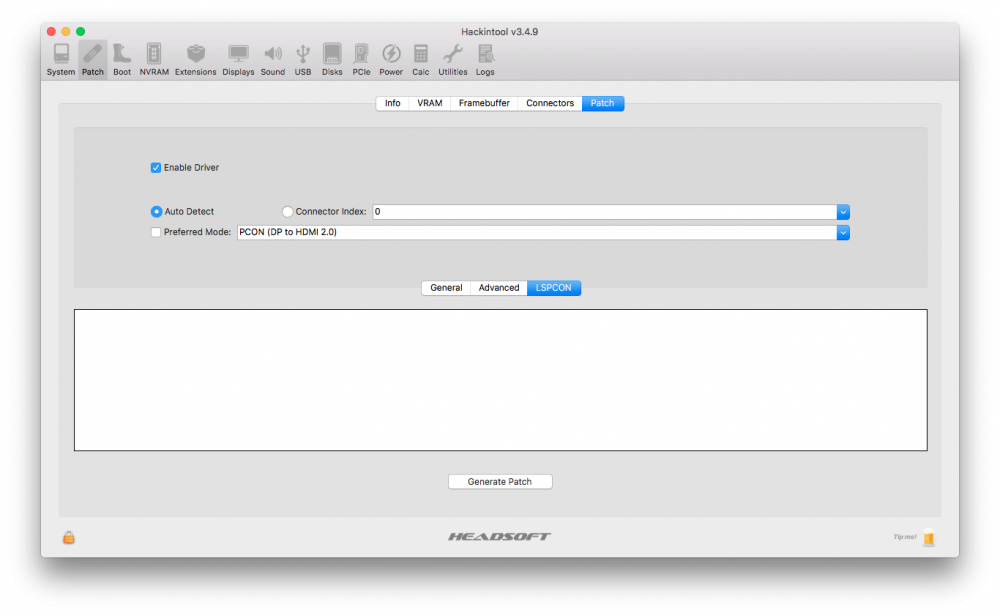
Task: Click the green zoom window button
Action: 80,31
